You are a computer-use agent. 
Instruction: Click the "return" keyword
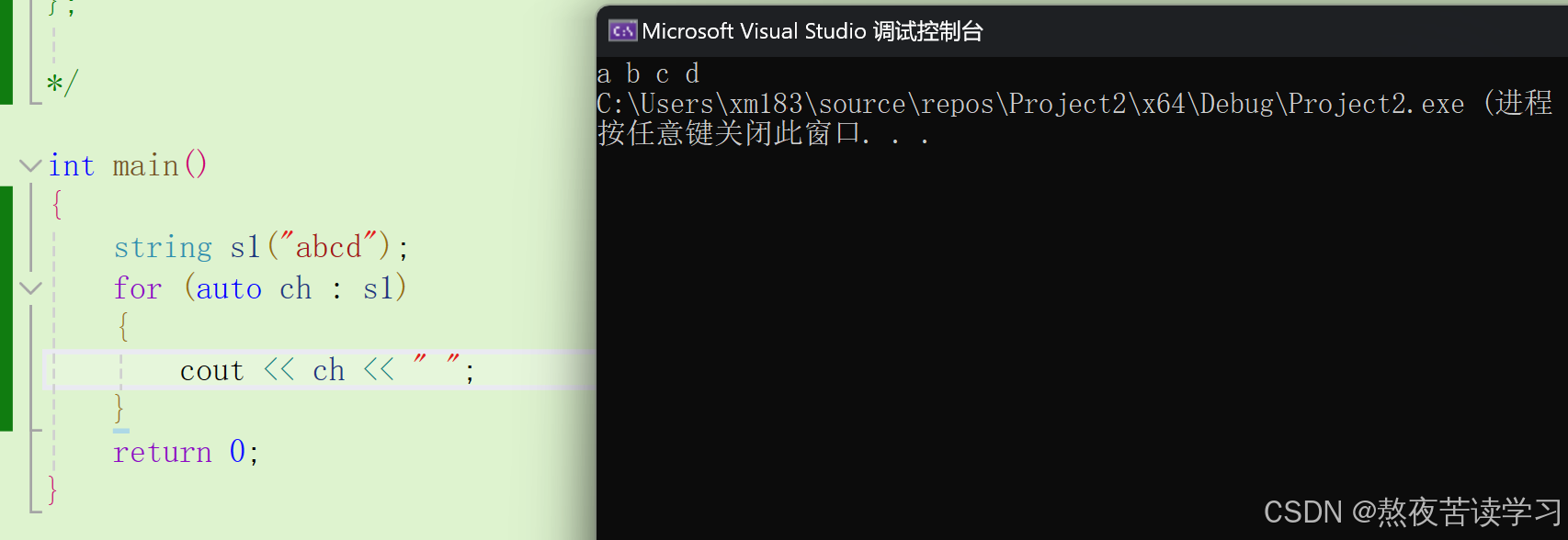[x=162, y=453]
